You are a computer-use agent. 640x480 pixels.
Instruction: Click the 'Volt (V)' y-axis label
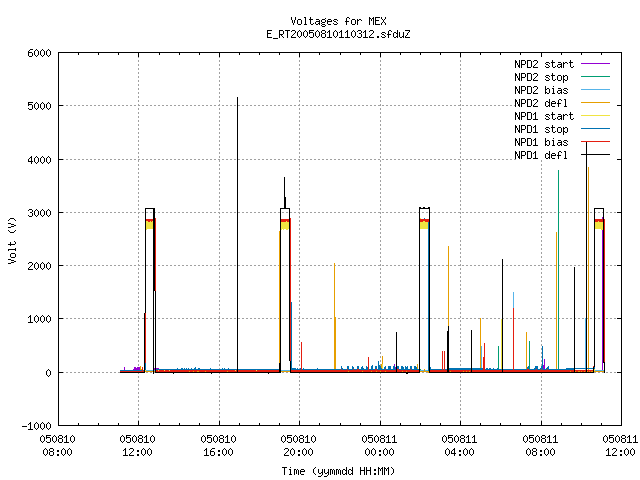pos(12,241)
